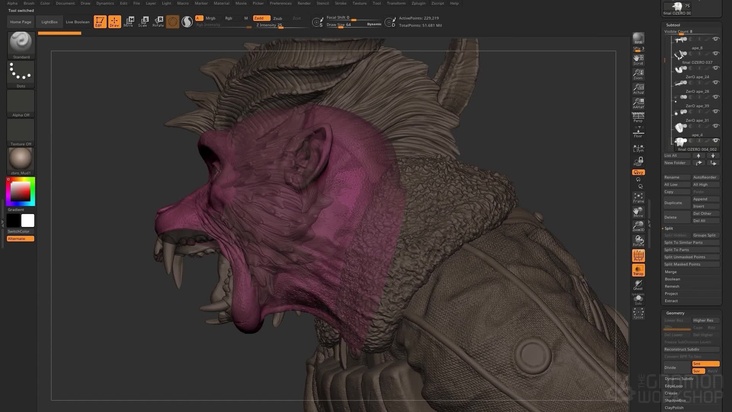Click the Solo mode icon
The image size is (732, 412).
coord(638,299)
